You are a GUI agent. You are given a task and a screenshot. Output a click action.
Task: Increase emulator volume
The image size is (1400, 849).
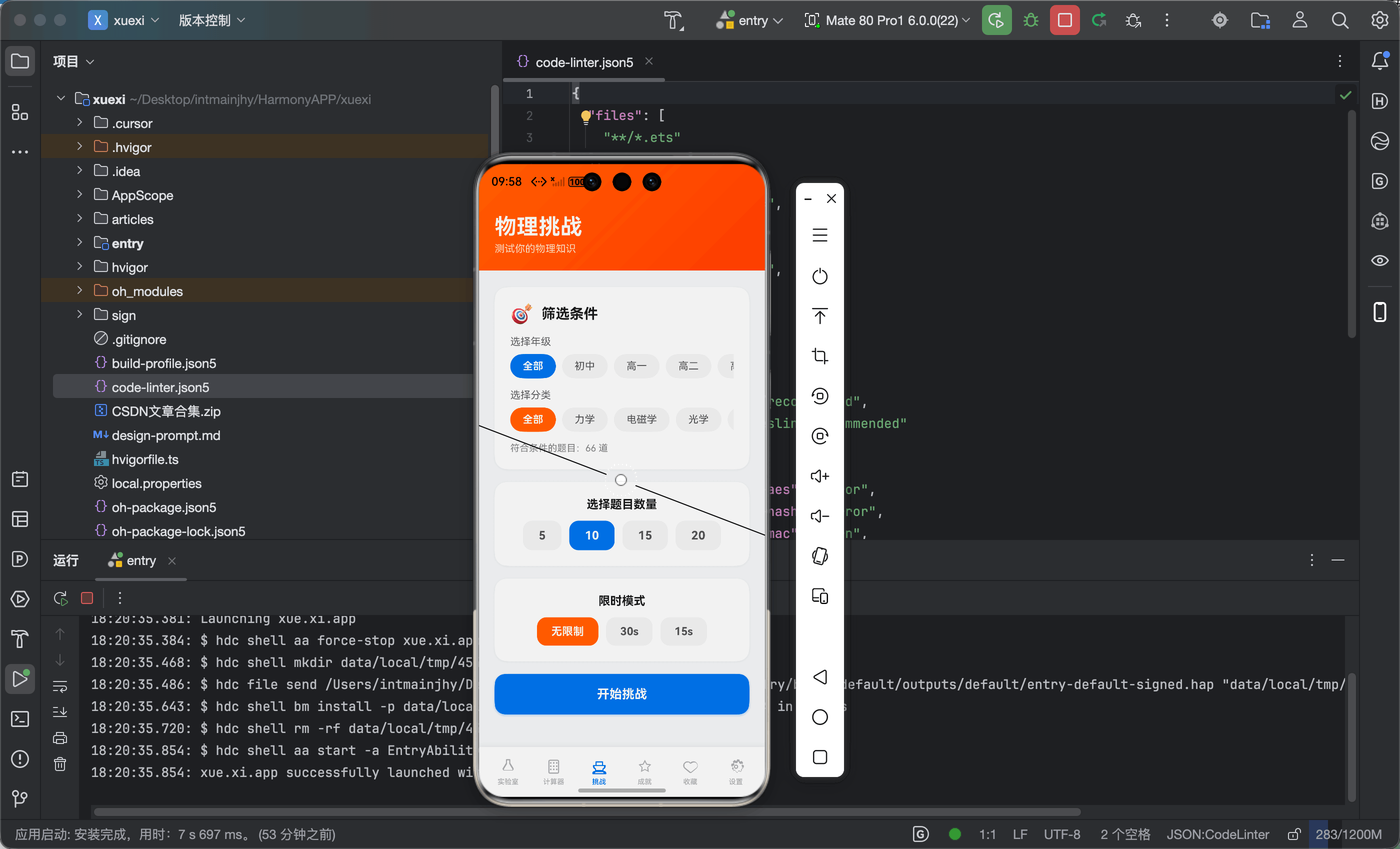point(819,476)
